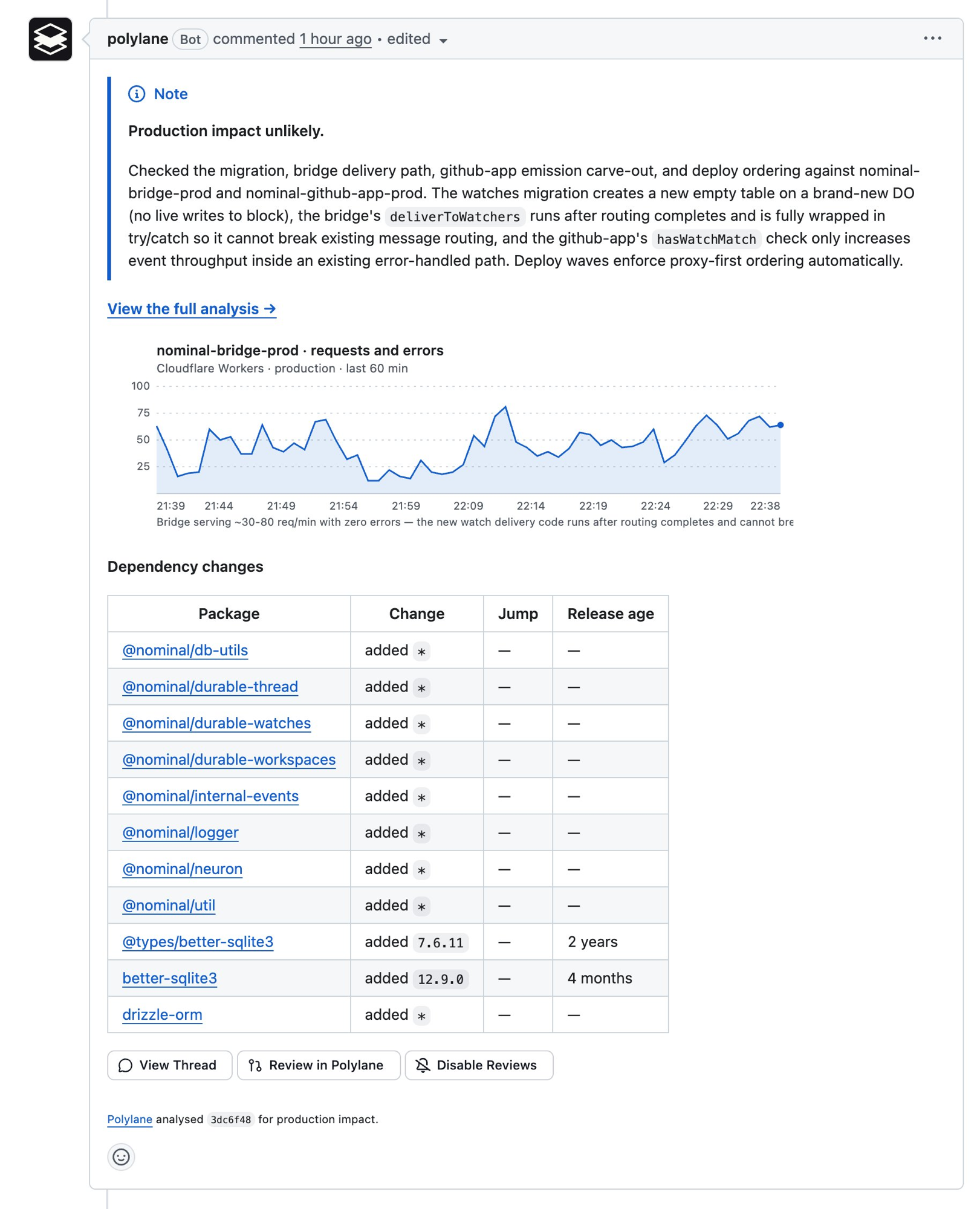Open the @nominal/durable-thread package link
The width and height of the screenshot is (980, 1209).
pyautogui.click(x=210, y=687)
